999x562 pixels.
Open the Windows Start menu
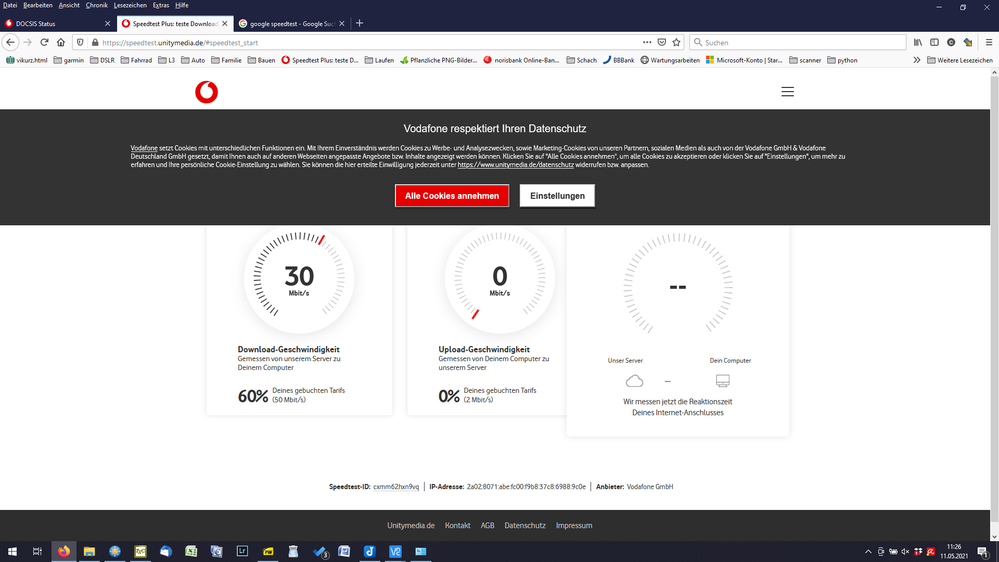coord(11,552)
